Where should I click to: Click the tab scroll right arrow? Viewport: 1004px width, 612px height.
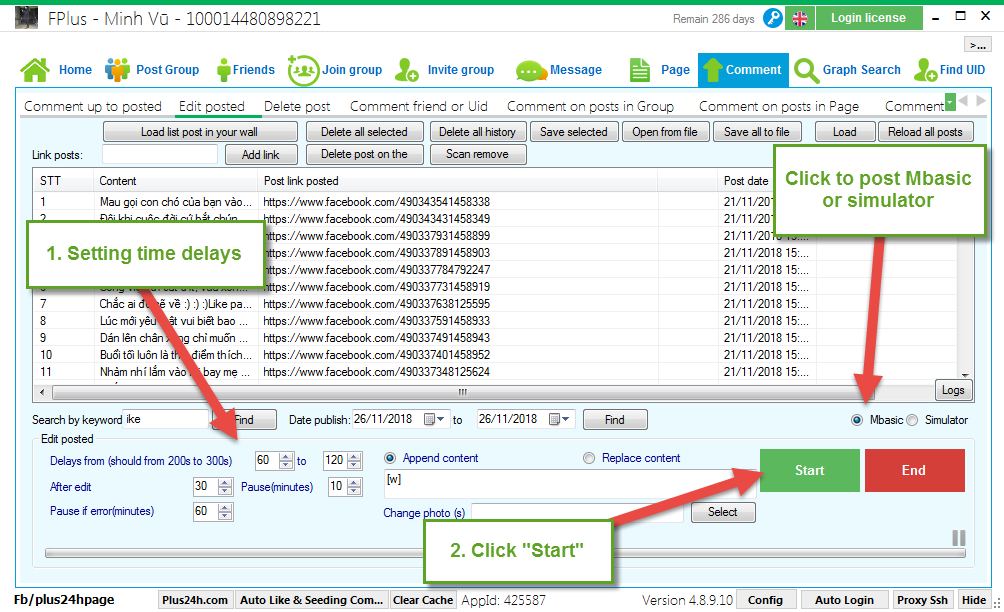980,101
